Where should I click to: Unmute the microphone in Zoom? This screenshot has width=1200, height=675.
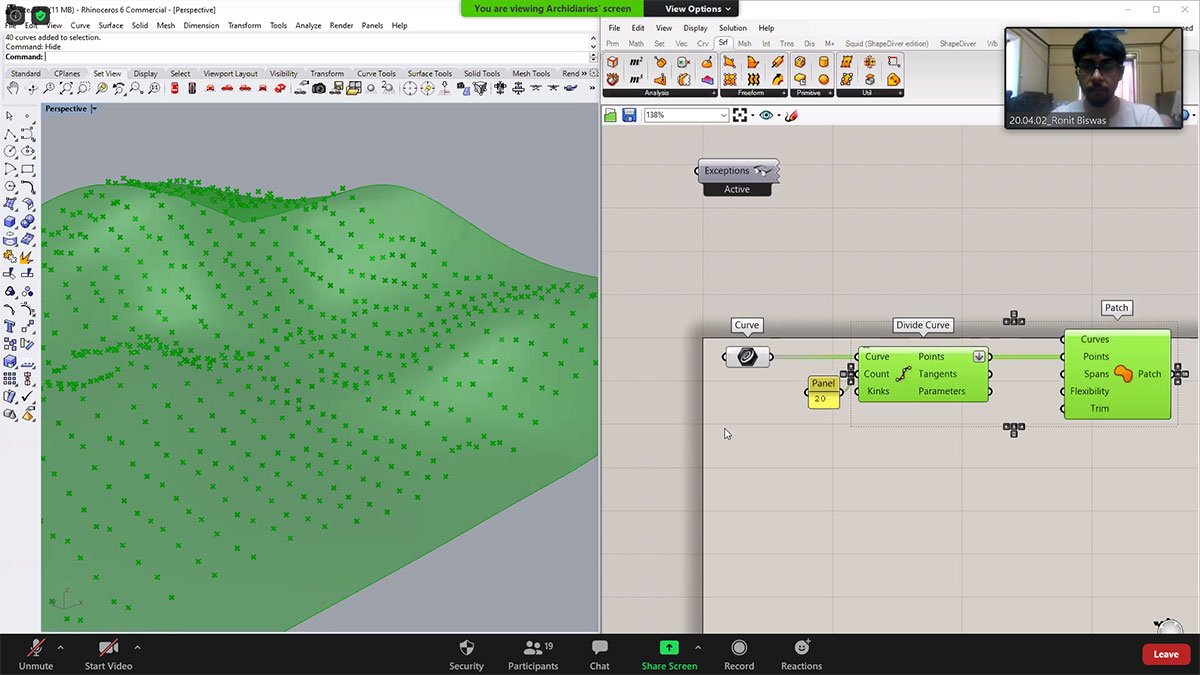36,654
